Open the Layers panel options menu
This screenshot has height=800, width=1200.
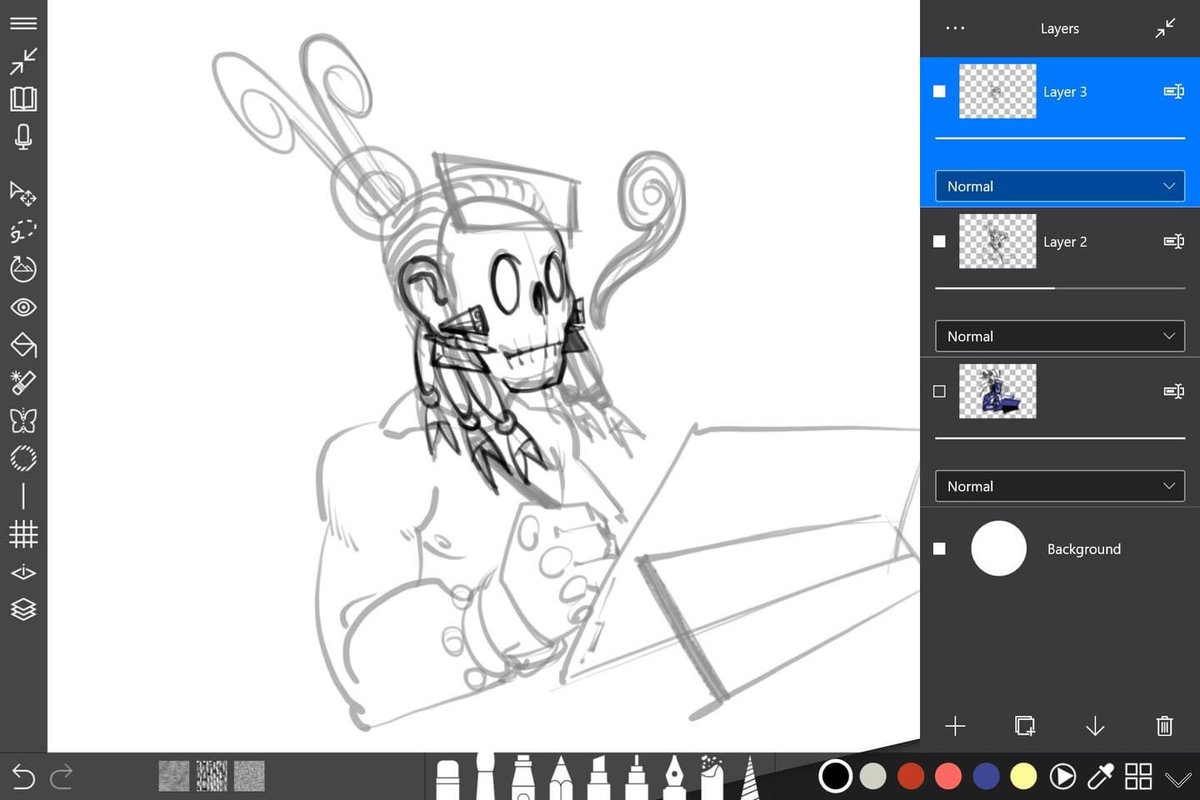pos(954,28)
